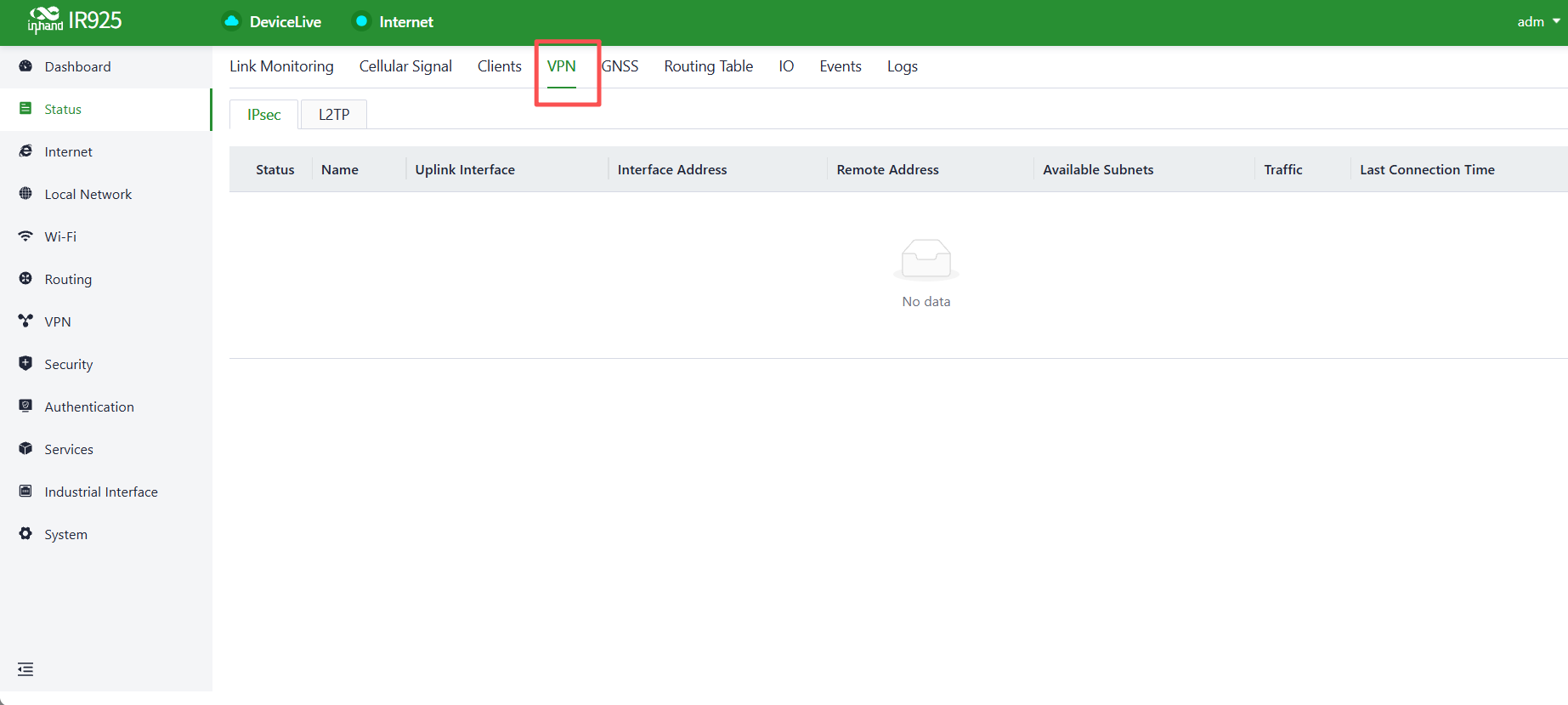The width and height of the screenshot is (1568, 705).
Task: Click Available Subnets column header
Action: coord(1098,169)
